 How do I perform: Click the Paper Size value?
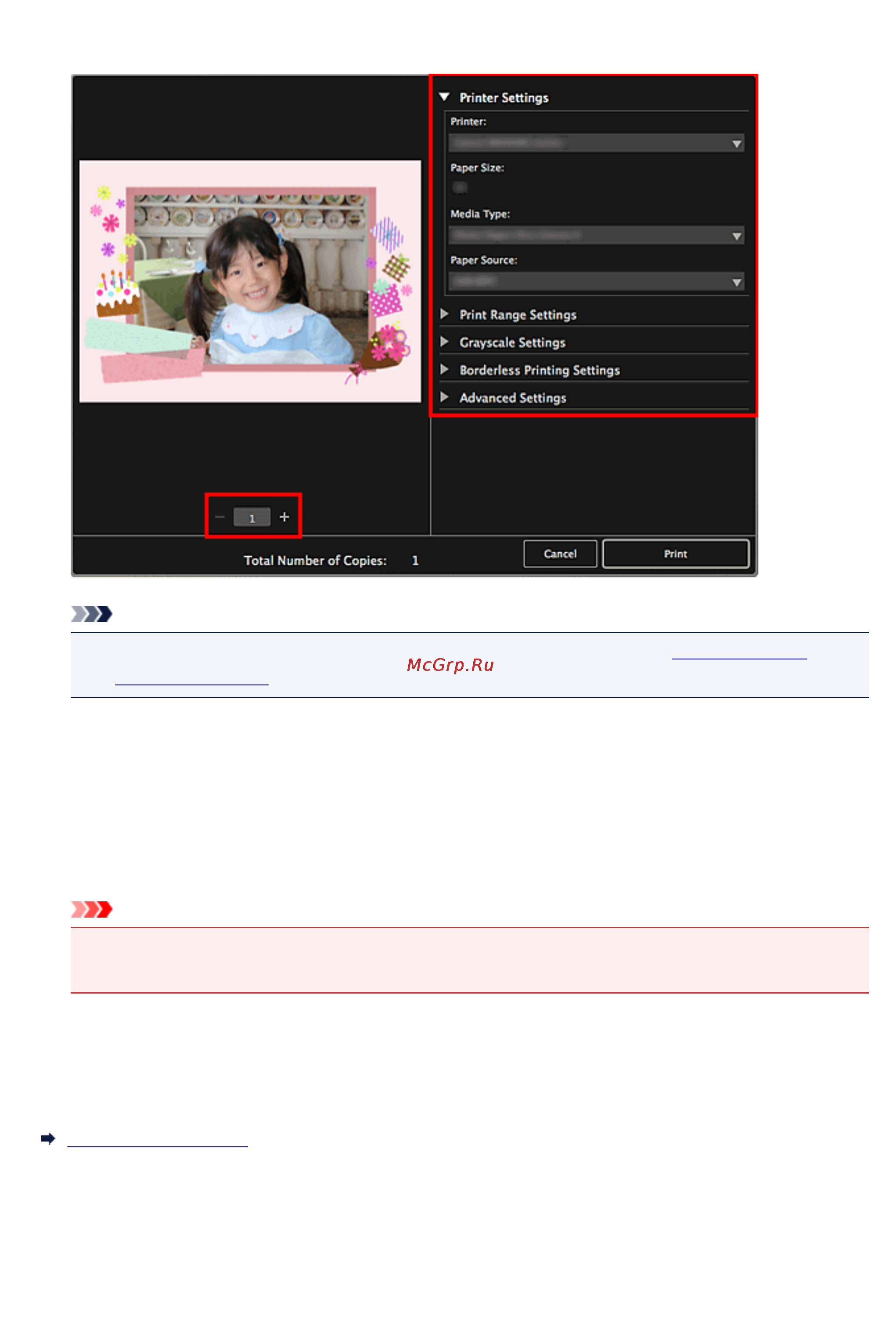[x=460, y=187]
